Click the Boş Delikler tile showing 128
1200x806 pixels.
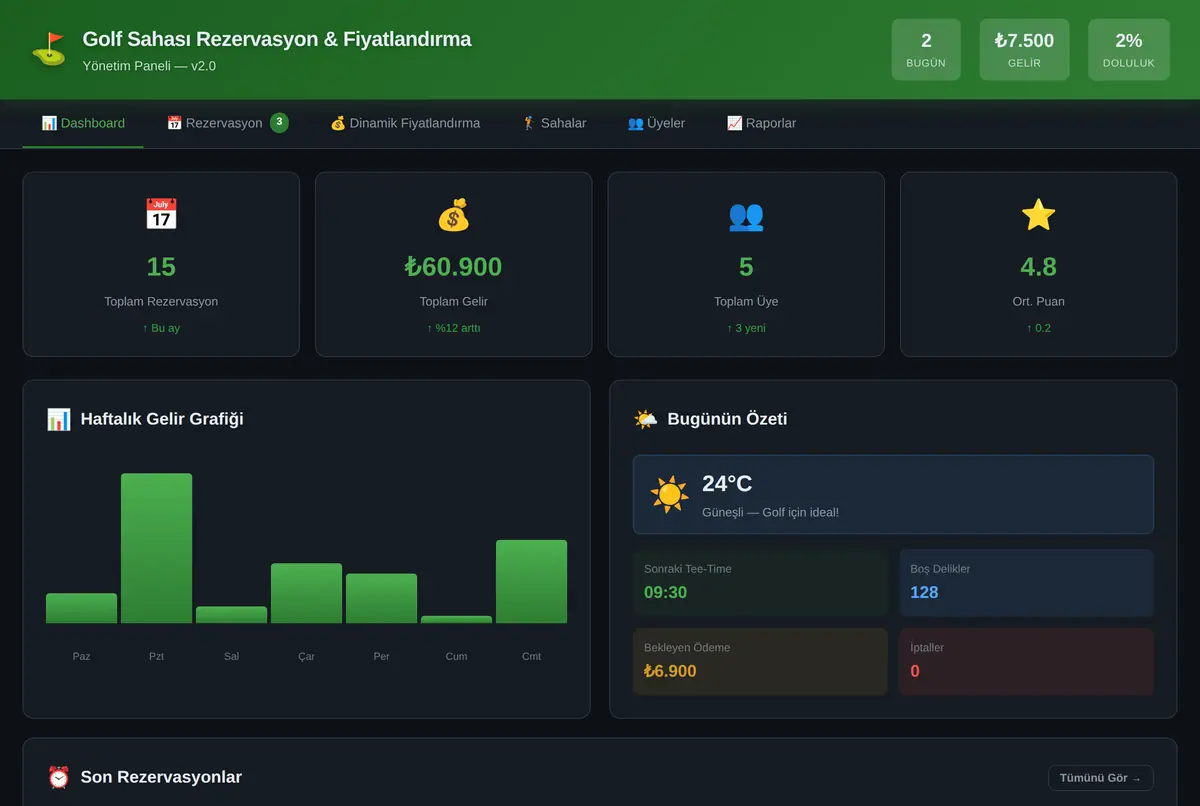coord(1026,583)
